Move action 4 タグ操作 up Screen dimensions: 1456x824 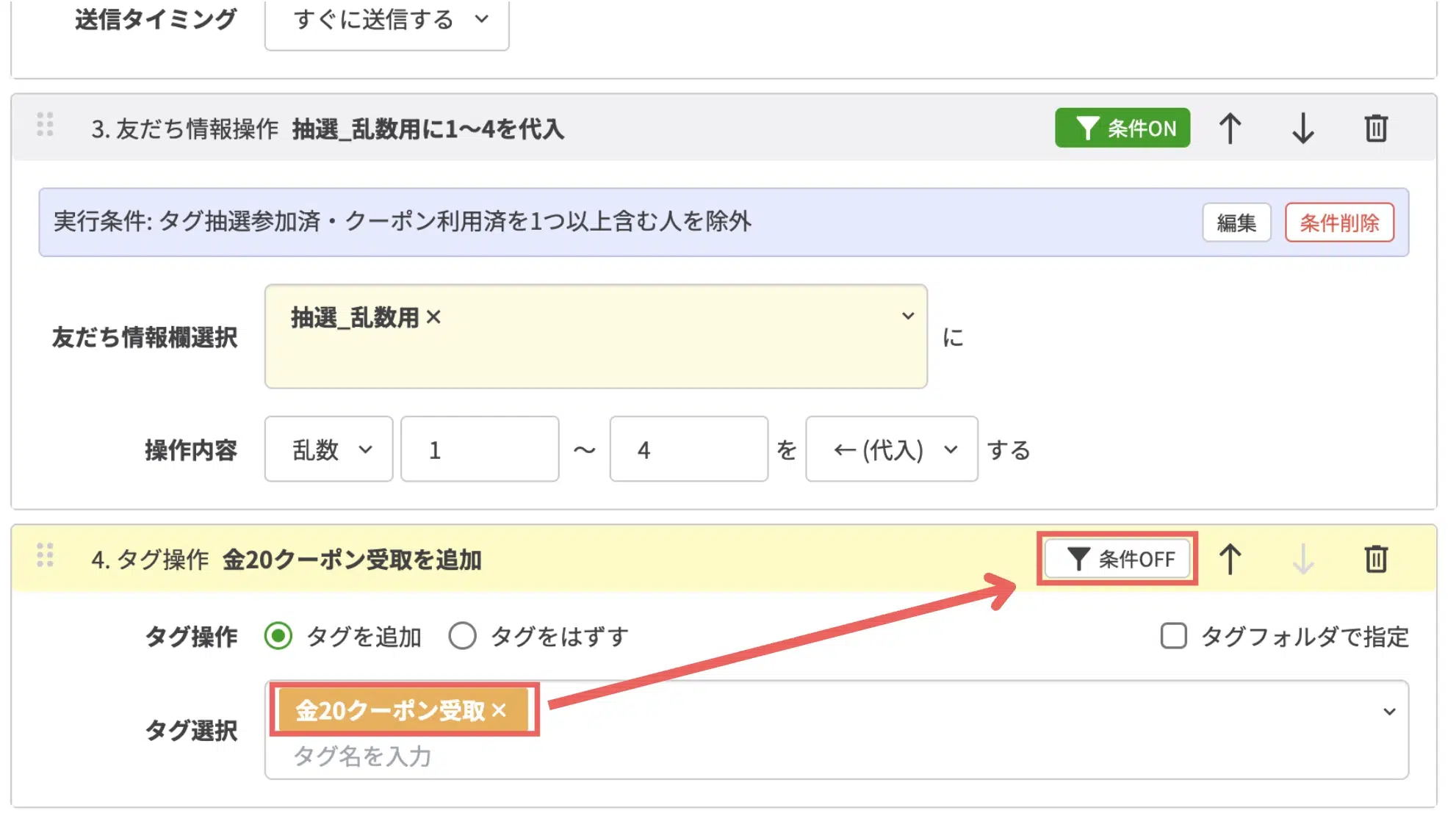pos(1230,559)
